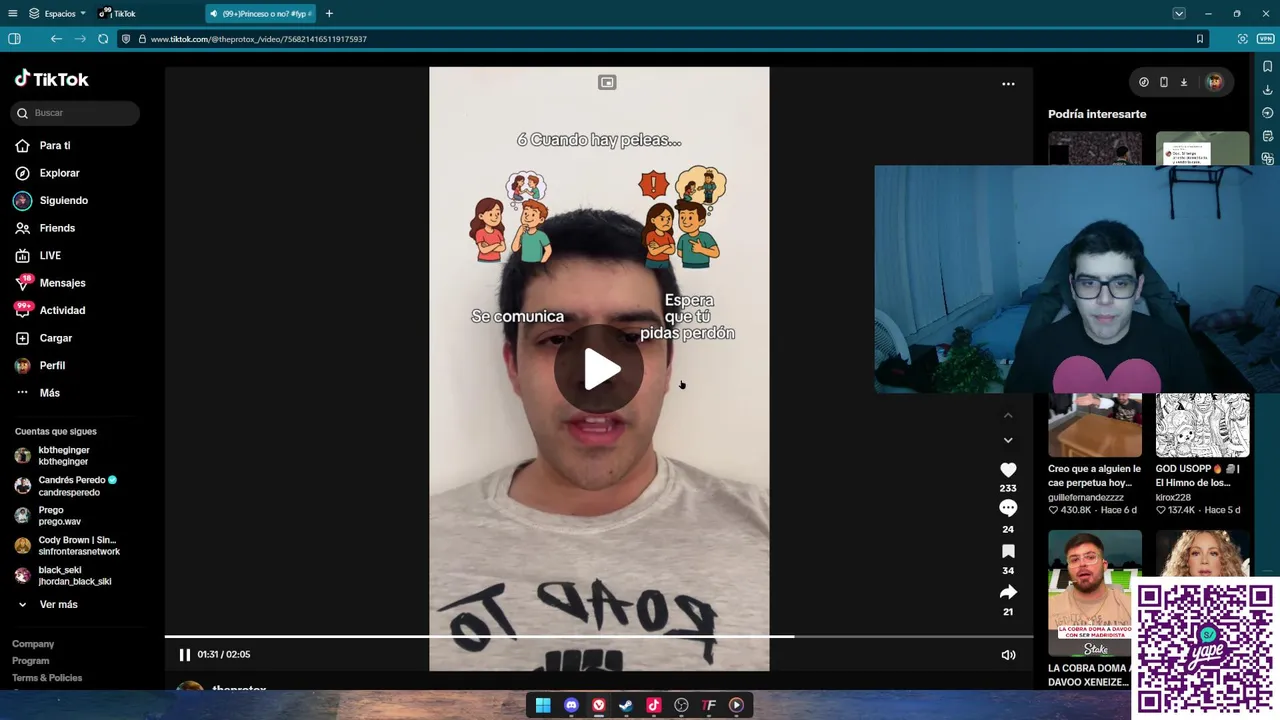Open 'Creo que a alguien le cae perpetua' video
Image resolution: width=1280 pixels, height=720 pixels.
point(1095,455)
